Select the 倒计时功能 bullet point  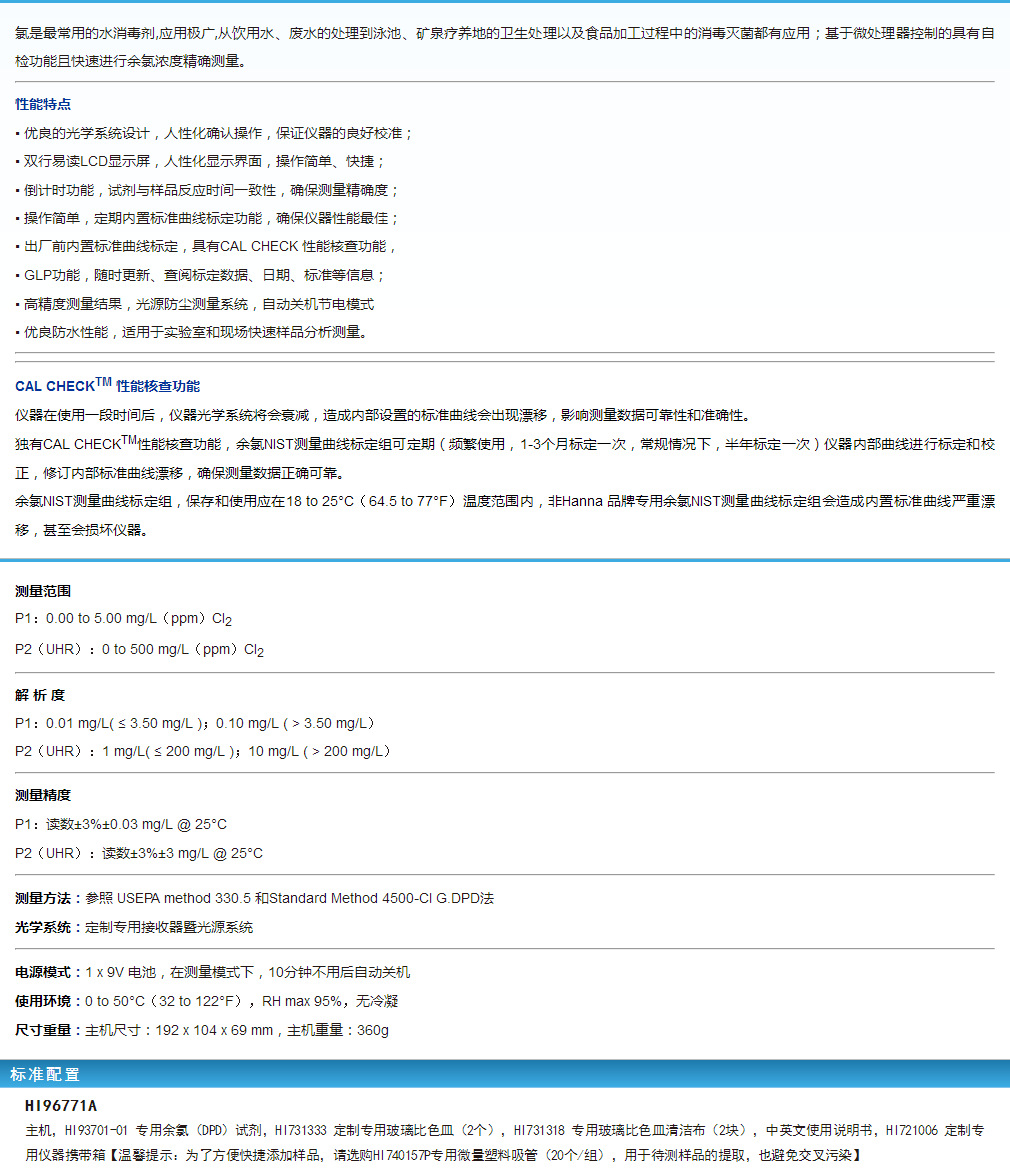coord(207,190)
